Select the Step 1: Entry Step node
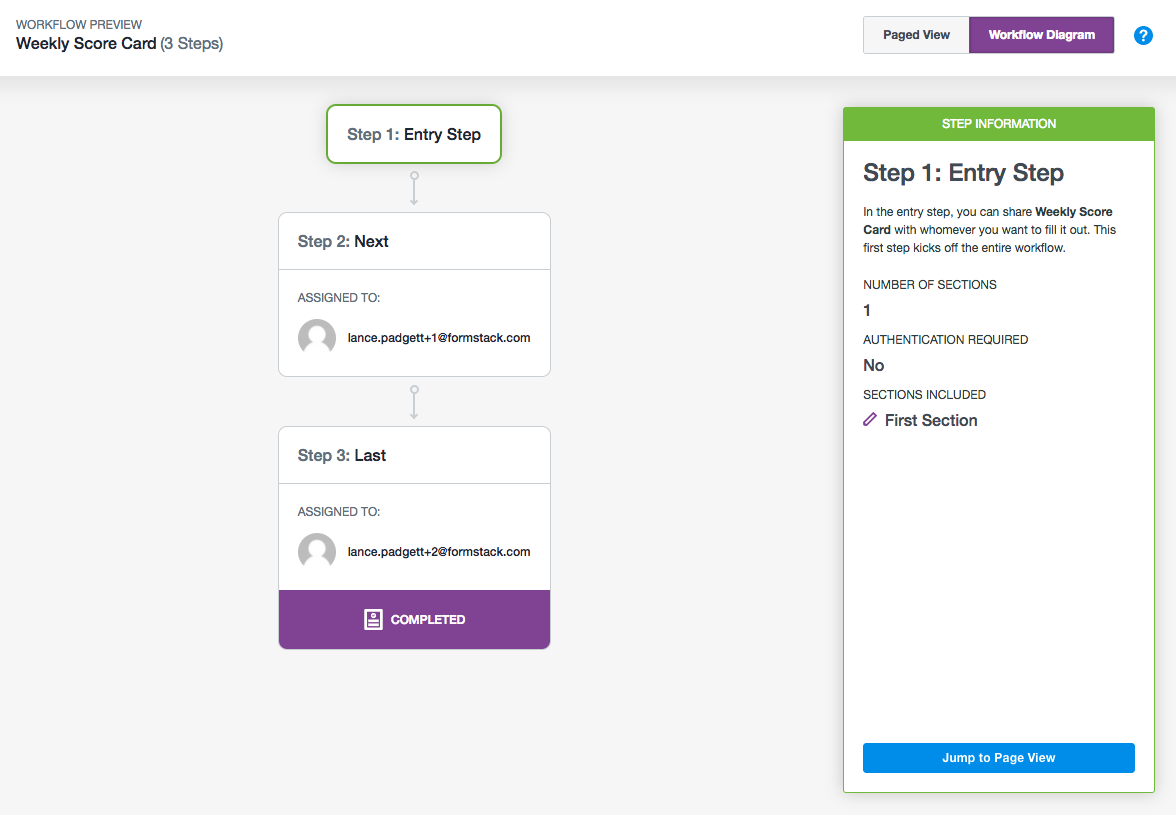This screenshot has height=815, width=1176. point(414,134)
